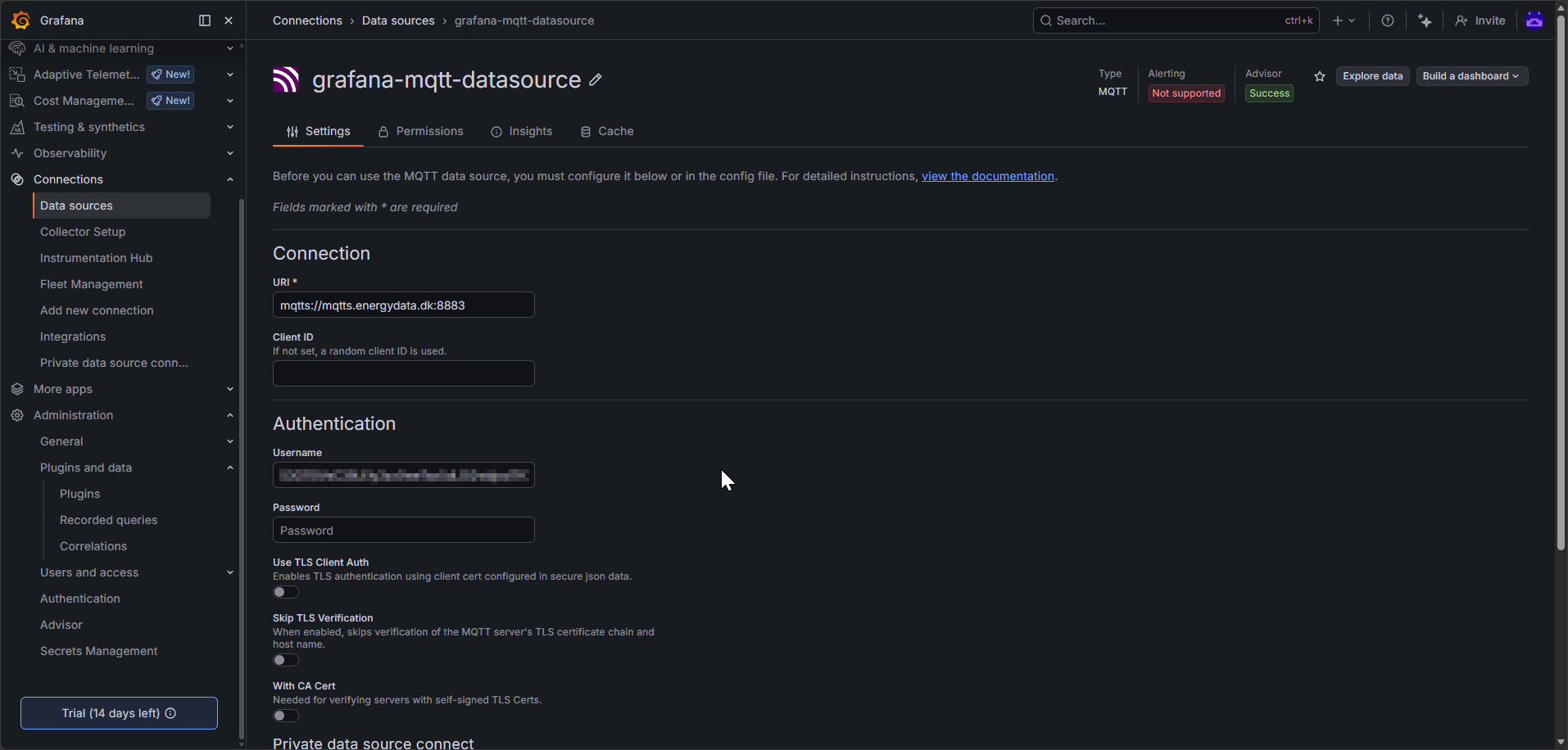Viewport: 1568px width, 750px height.
Task: Open view the documentation link
Action: (988, 176)
